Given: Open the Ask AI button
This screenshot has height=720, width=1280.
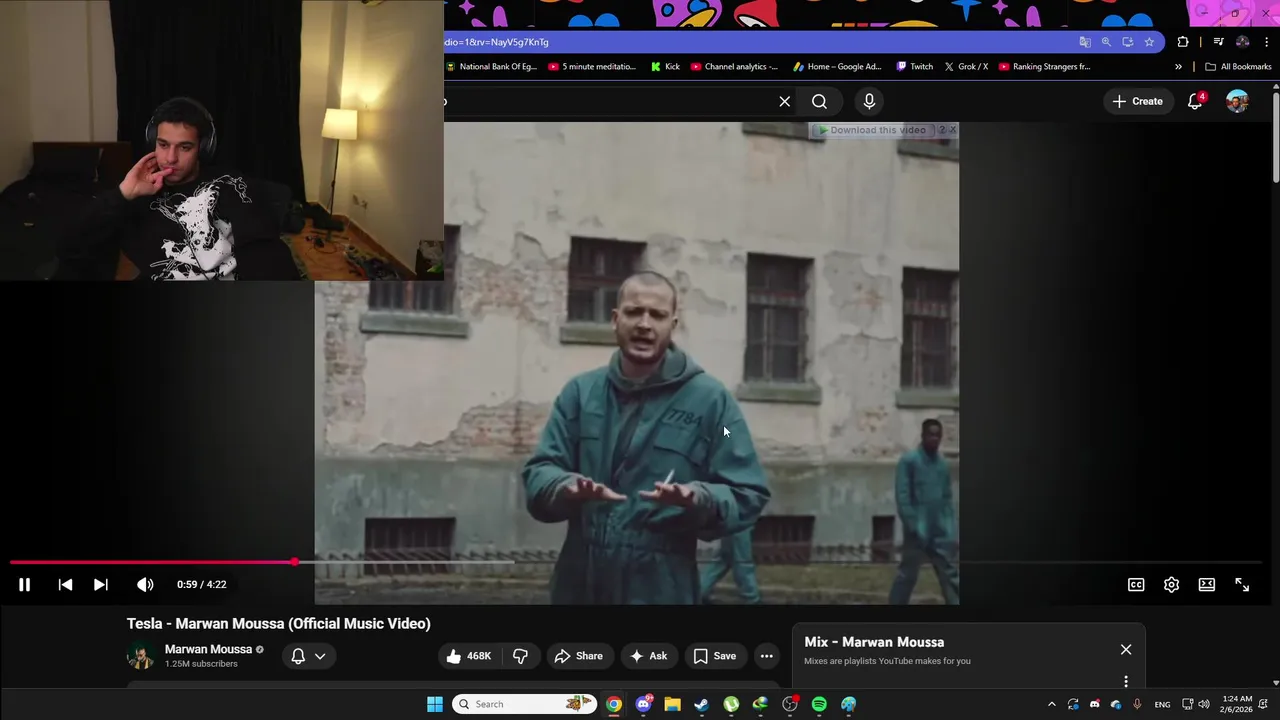Looking at the screenshot, I should [648, 656].
